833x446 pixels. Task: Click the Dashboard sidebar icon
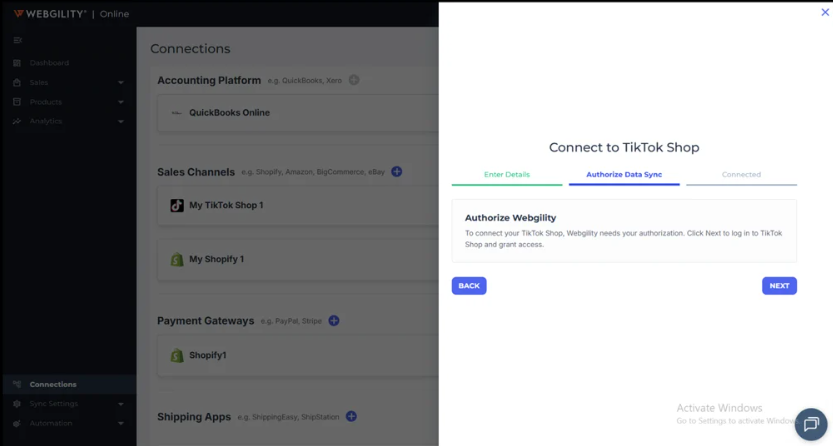click(x=17, y=63)
